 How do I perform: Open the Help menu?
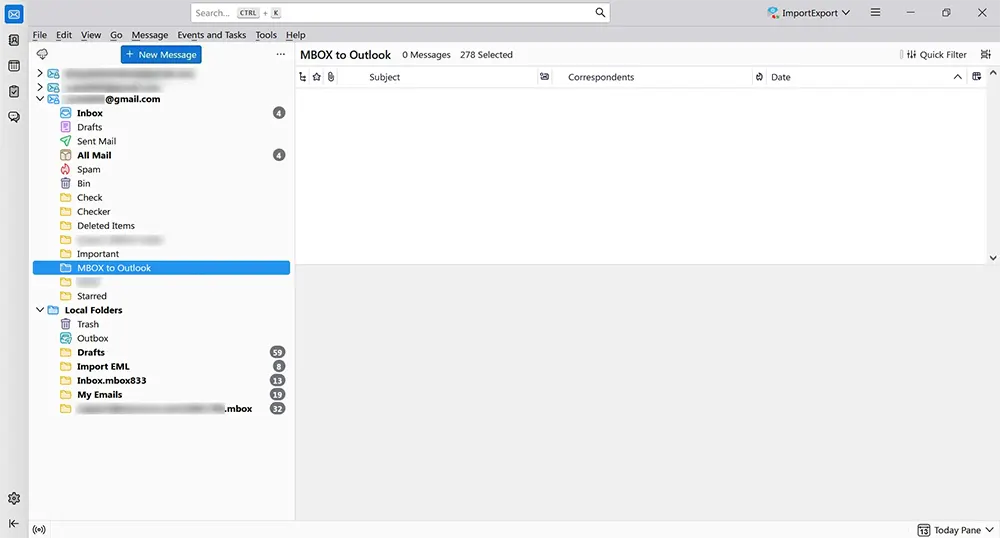tap(295, 35)
